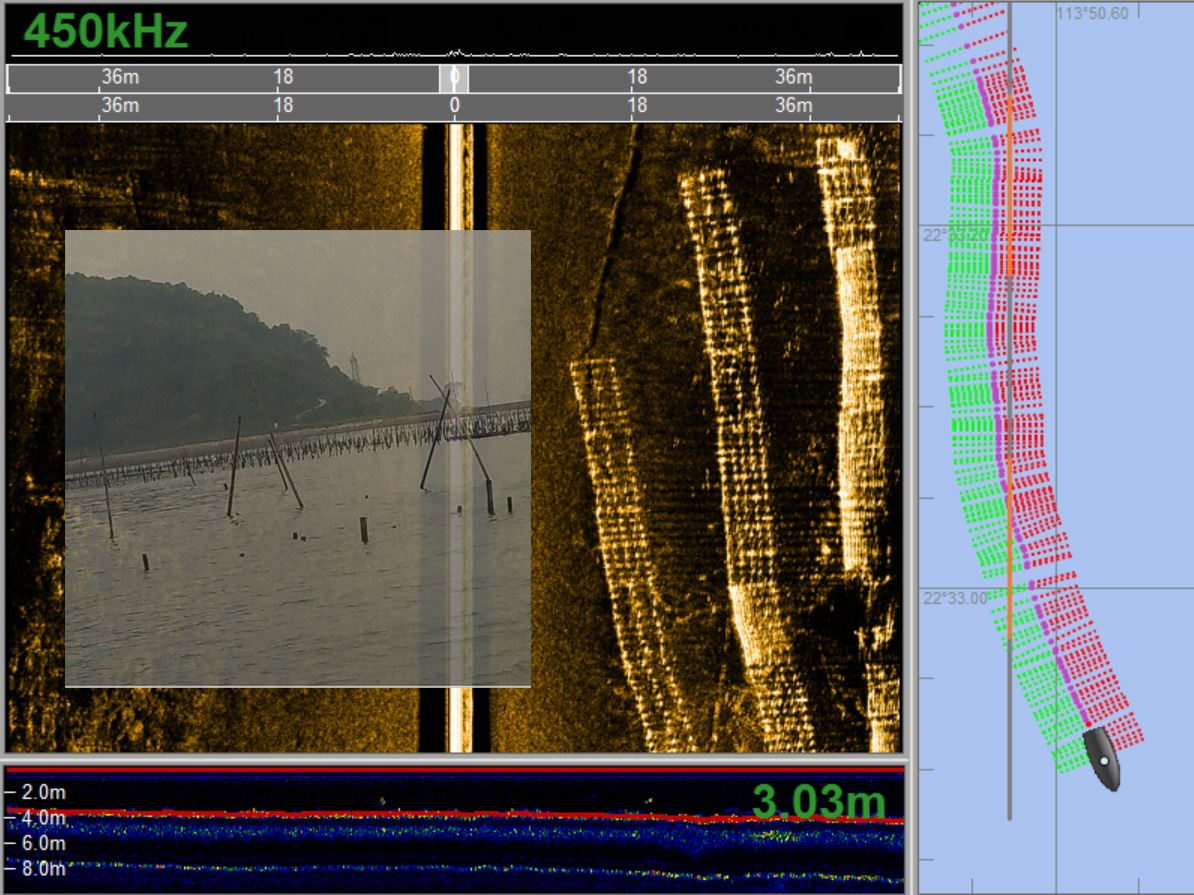Click the boat icon on the map

coord(1102,759)
